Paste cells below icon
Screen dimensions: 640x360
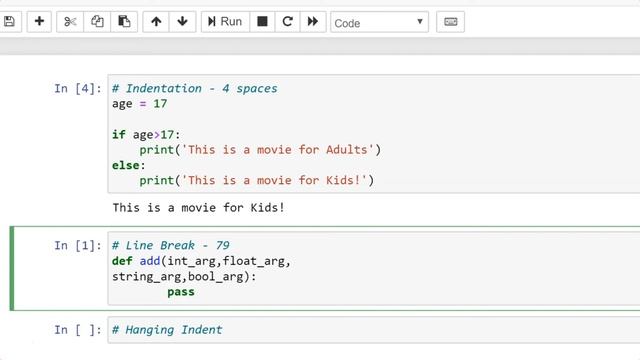tap(124, 22)
